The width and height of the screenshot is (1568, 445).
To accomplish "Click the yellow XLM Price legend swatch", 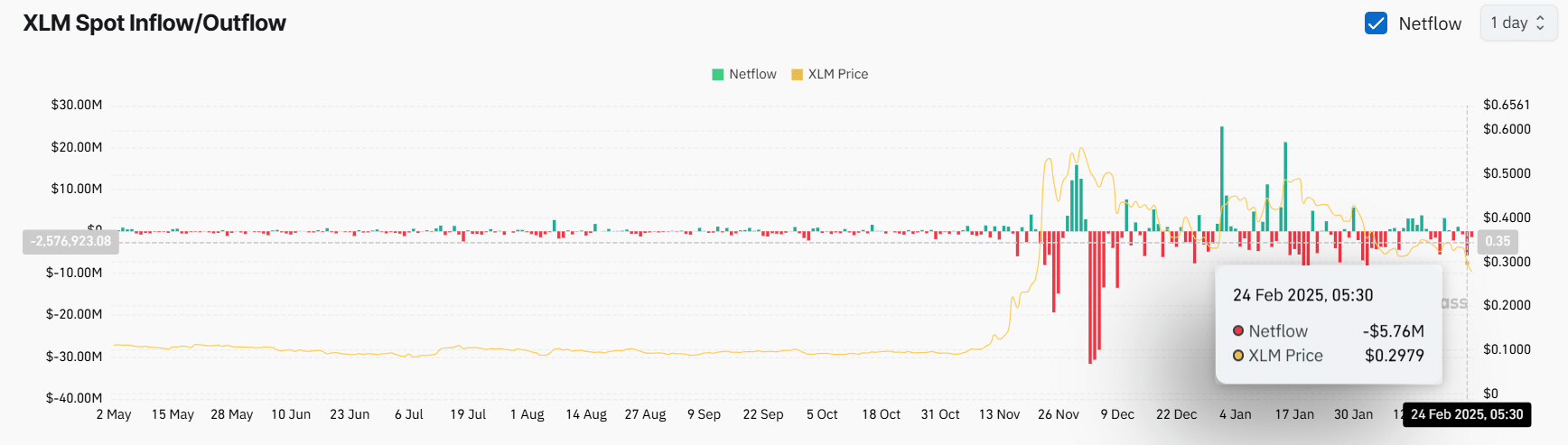I will pos(797,75).
